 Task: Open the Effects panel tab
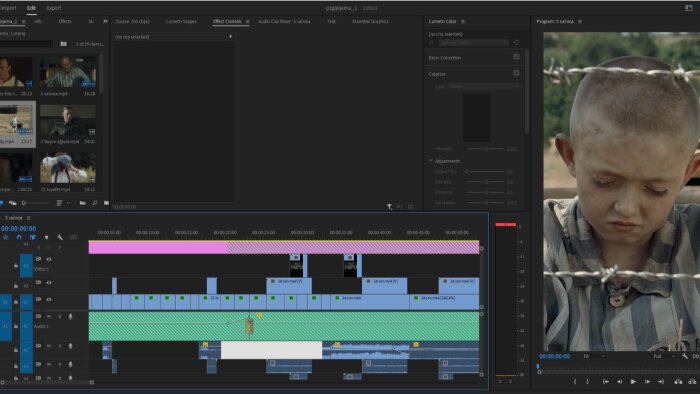(x=65, y=21)
